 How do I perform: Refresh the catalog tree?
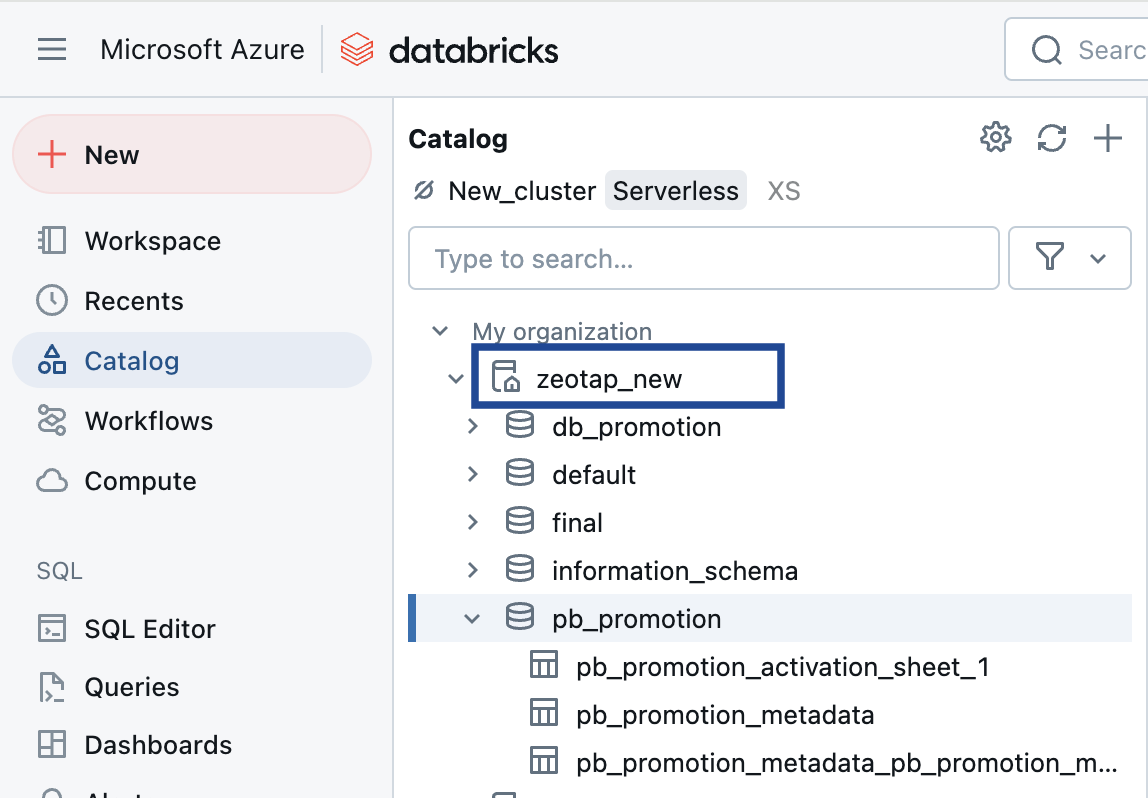[1052, 138]
